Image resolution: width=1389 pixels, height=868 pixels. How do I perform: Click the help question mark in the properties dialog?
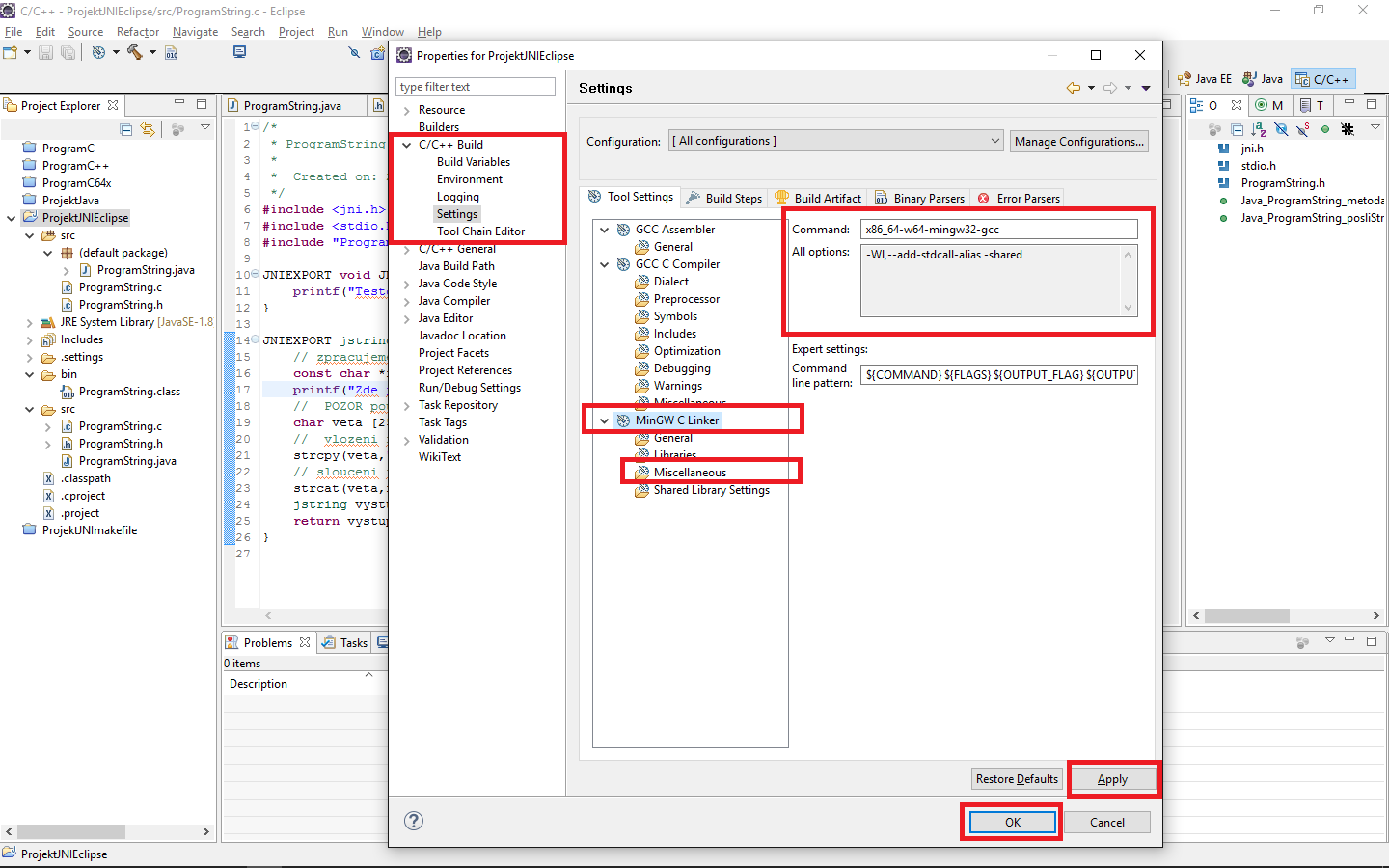point(414,821)
